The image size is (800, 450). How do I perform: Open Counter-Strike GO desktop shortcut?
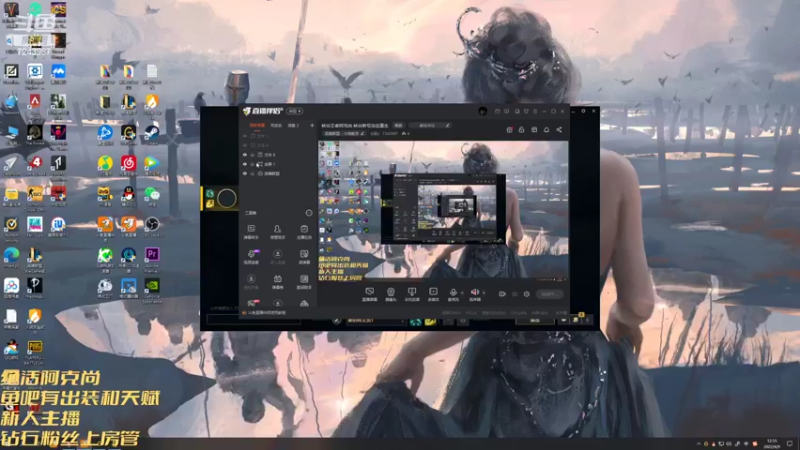(34, 194)
